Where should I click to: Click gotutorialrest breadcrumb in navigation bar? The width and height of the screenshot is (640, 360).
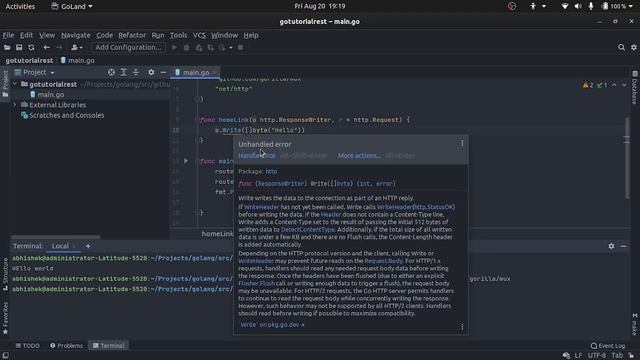tap(29, 60)
